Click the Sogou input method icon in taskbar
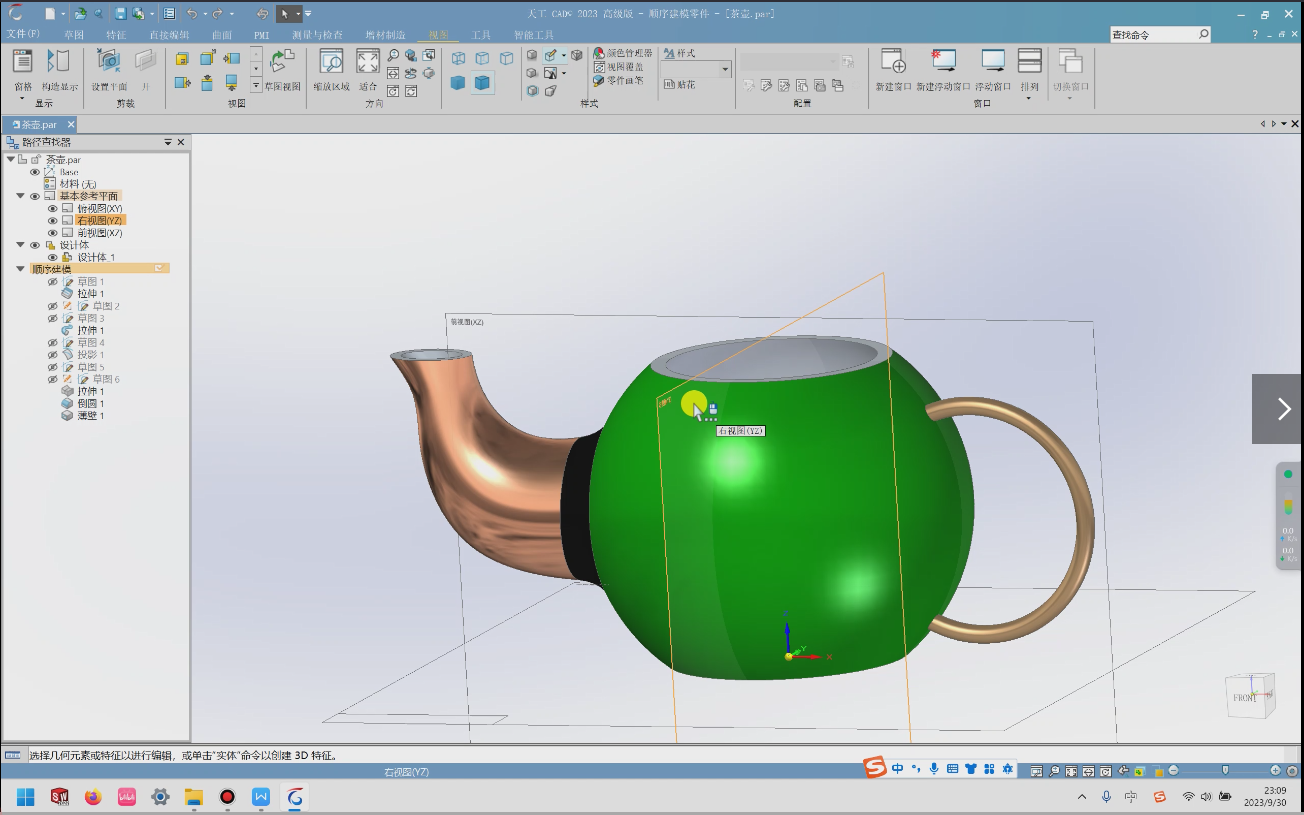Viewport: 1304px width, 815px height. click(1159, 796)
